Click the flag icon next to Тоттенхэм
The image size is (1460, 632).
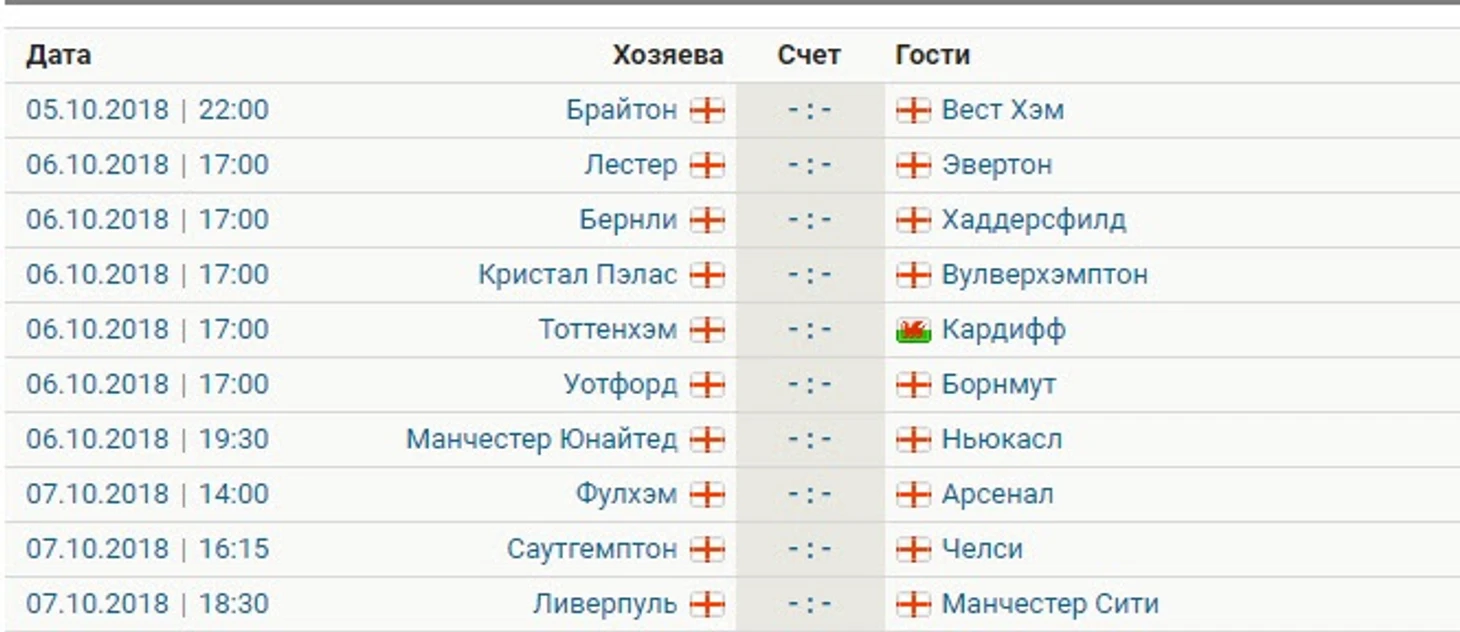pyautogui.click(x=708, y=330)
